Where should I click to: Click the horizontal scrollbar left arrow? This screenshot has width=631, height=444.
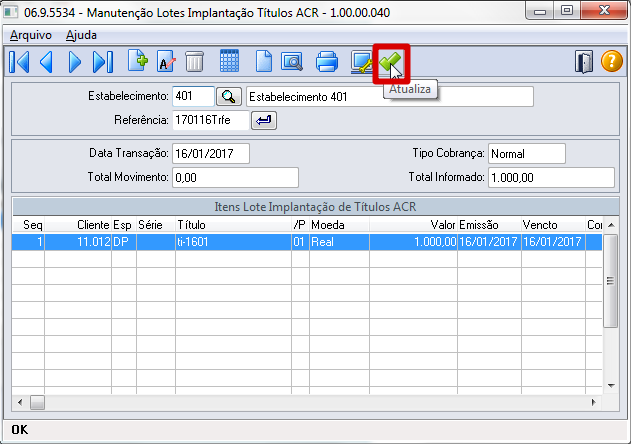[20, 402]
